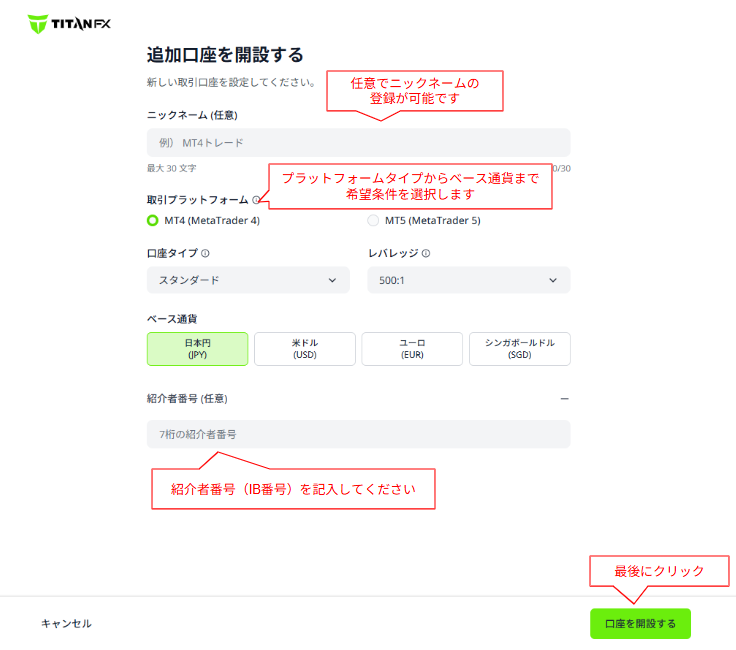Click the ニックネーム (任意) label
Image resolution: width=736 pixels, height=650 pixels.
click(x=192, y=115)
